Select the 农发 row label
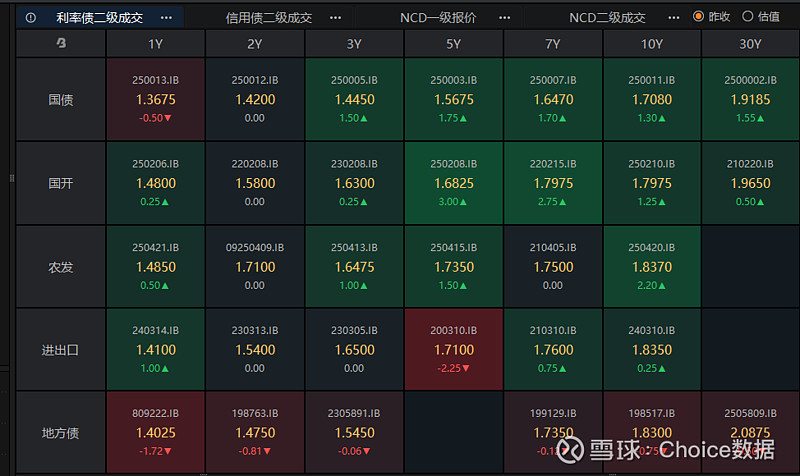This screenshot has width=800, height=476. point(61,267)
